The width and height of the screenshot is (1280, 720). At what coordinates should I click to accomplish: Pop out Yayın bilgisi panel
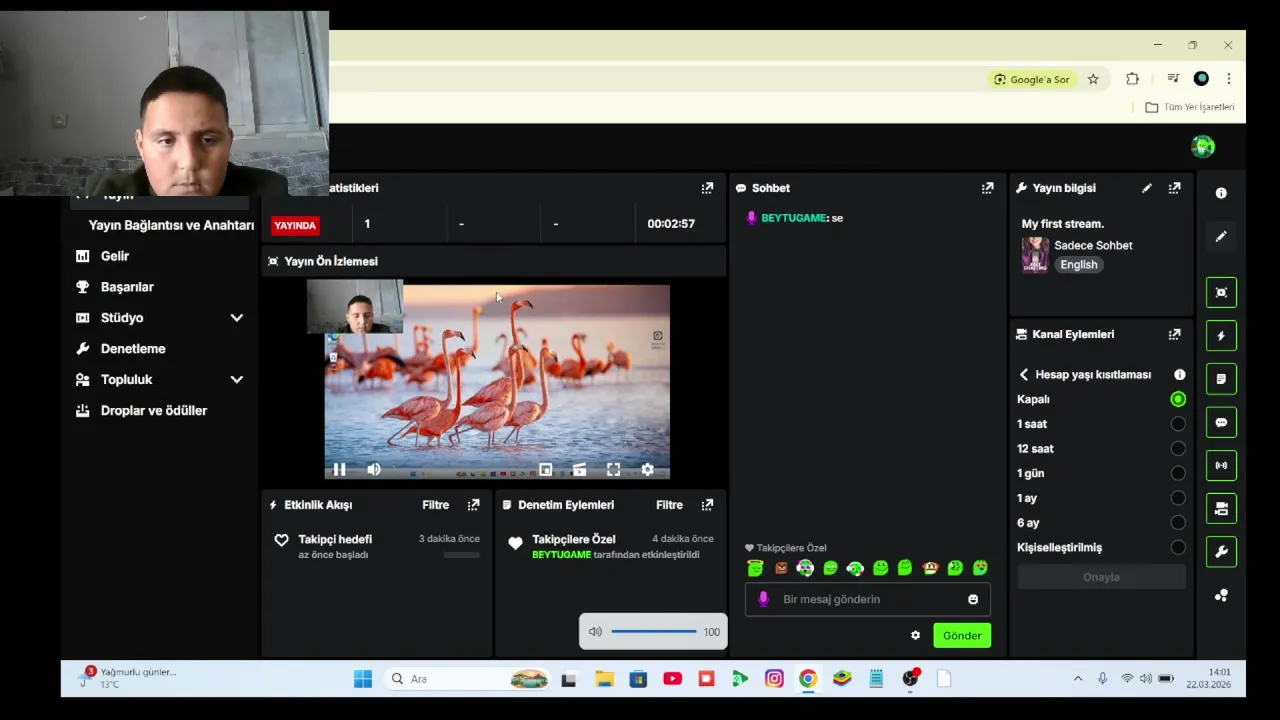(1174, 187)
